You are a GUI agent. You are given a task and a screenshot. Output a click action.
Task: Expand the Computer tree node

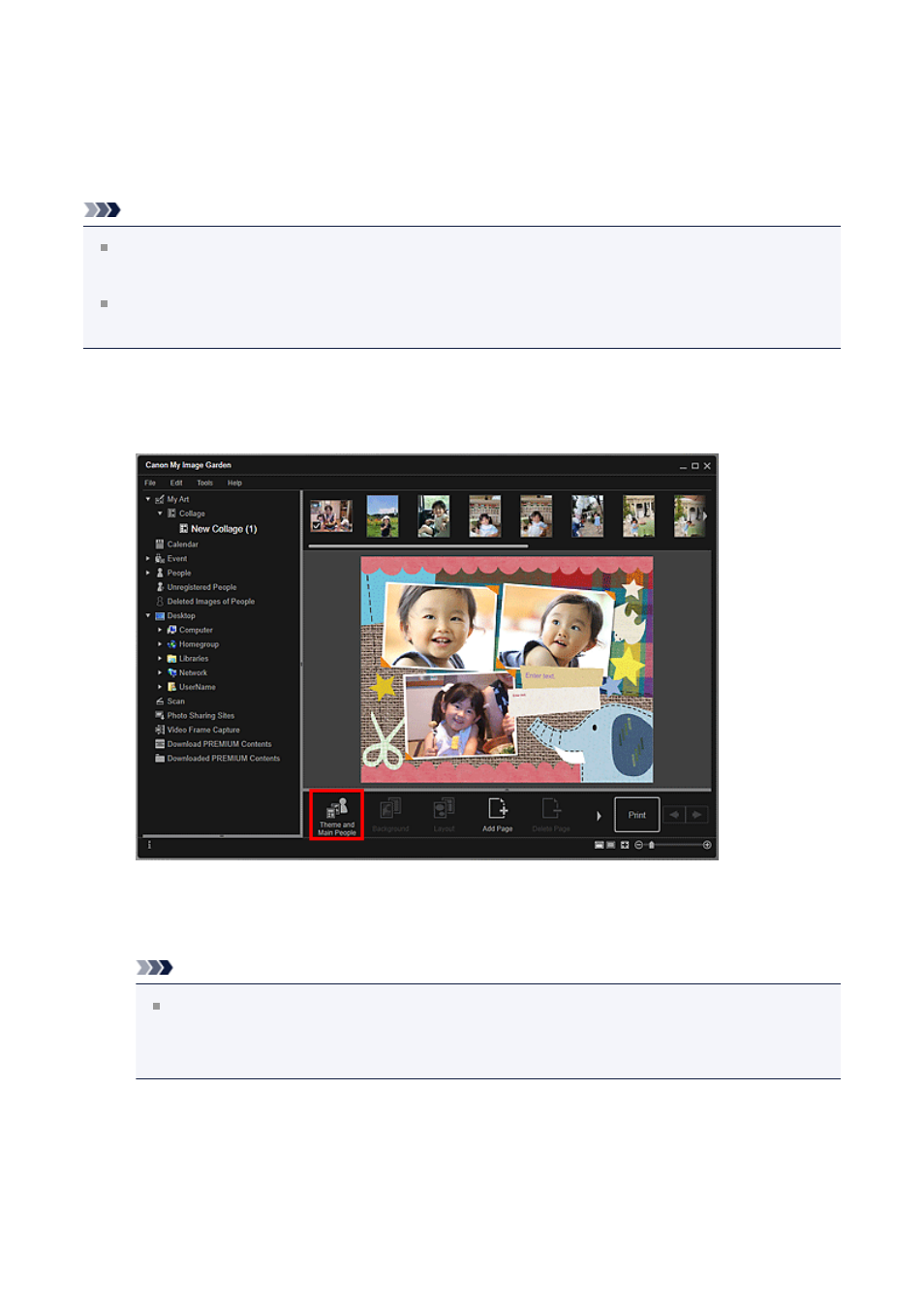coord(161,630)
